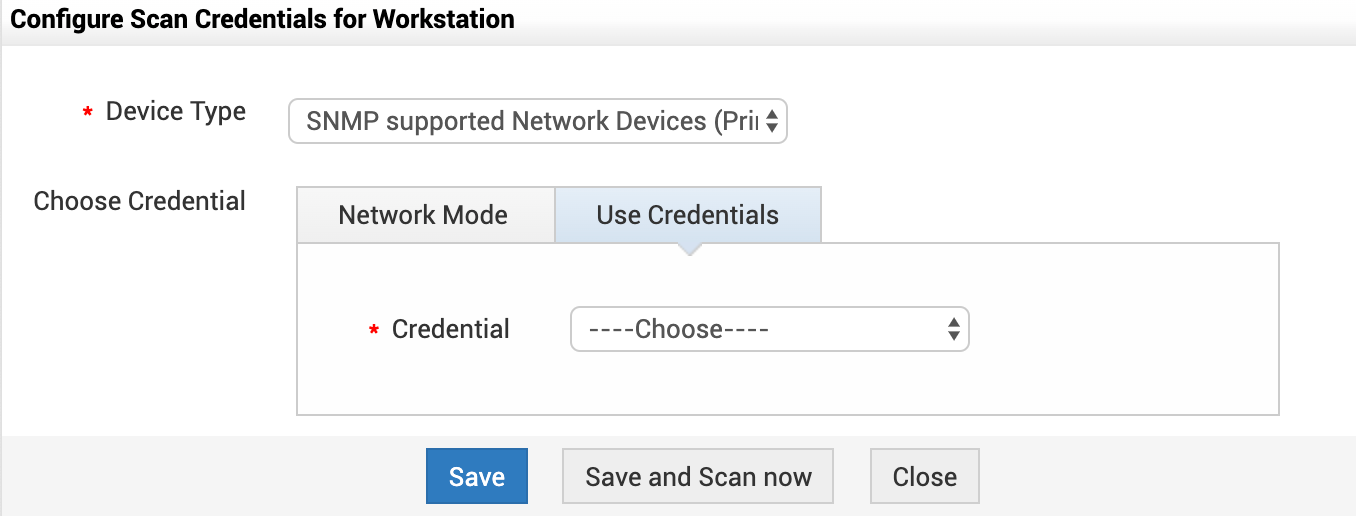Click the red asterisk beside Device Type

(88, 114)
